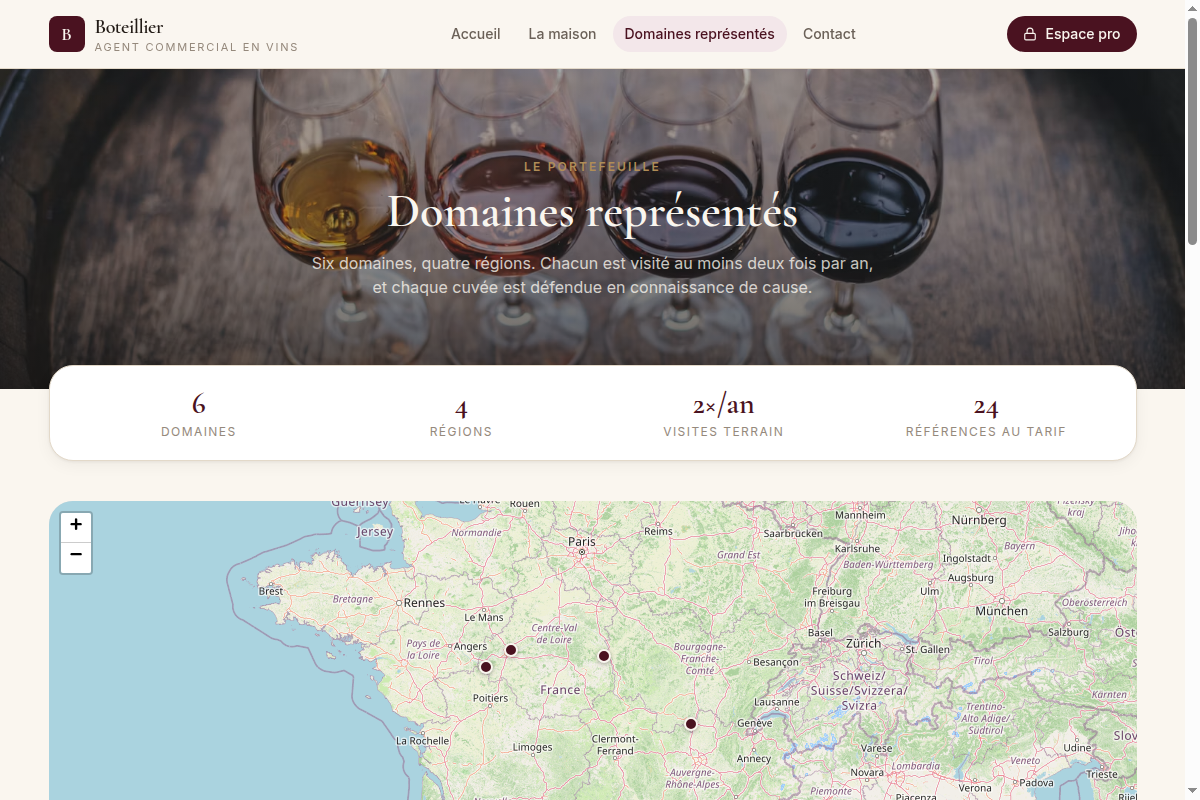Zoom in on the map

coord(76,527)
